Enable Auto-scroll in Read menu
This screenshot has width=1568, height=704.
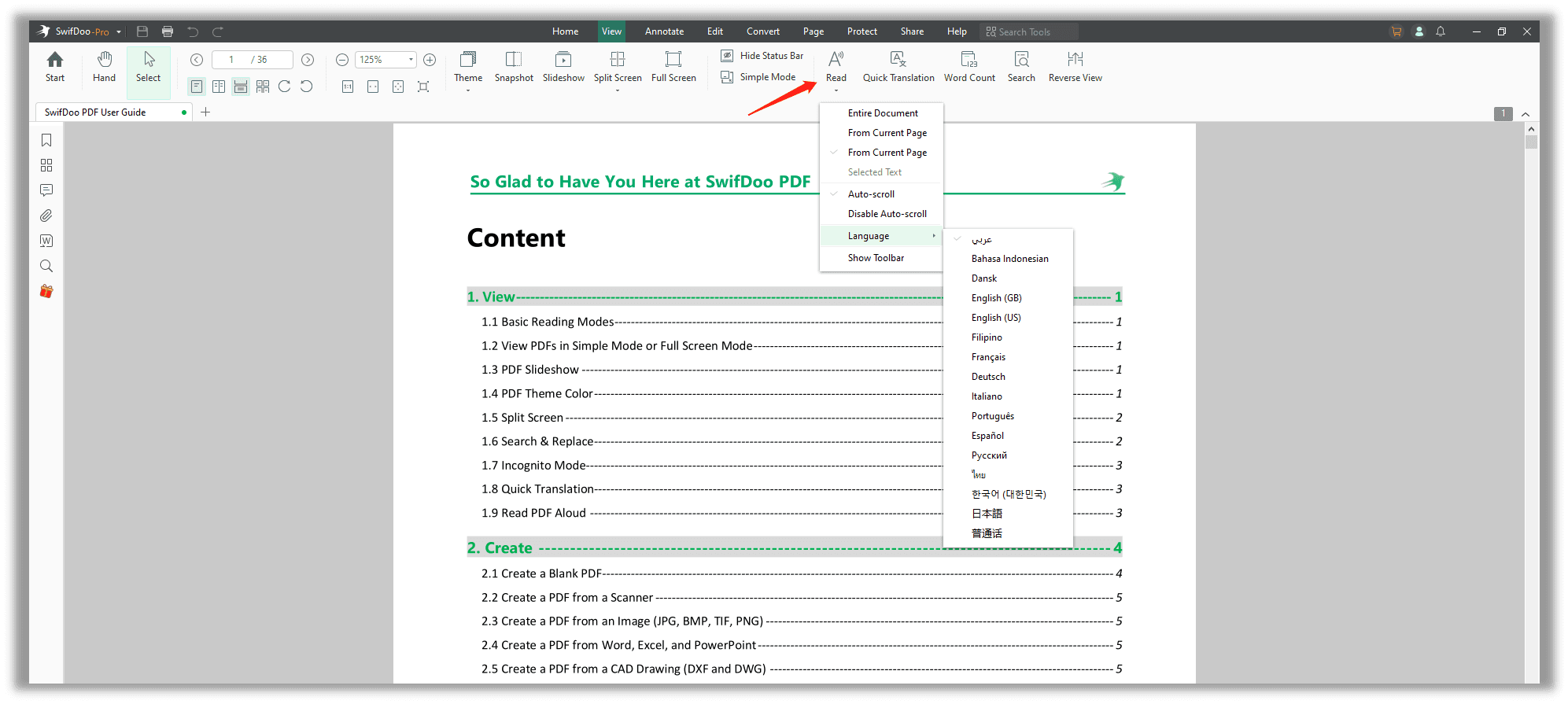(x=881, y=194)
